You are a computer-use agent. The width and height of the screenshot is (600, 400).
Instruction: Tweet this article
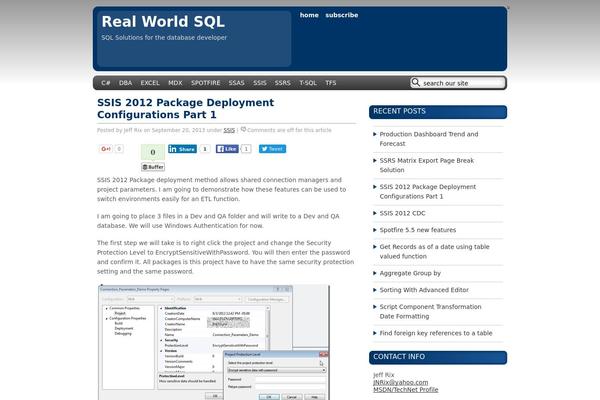click(x=272, y=149)
